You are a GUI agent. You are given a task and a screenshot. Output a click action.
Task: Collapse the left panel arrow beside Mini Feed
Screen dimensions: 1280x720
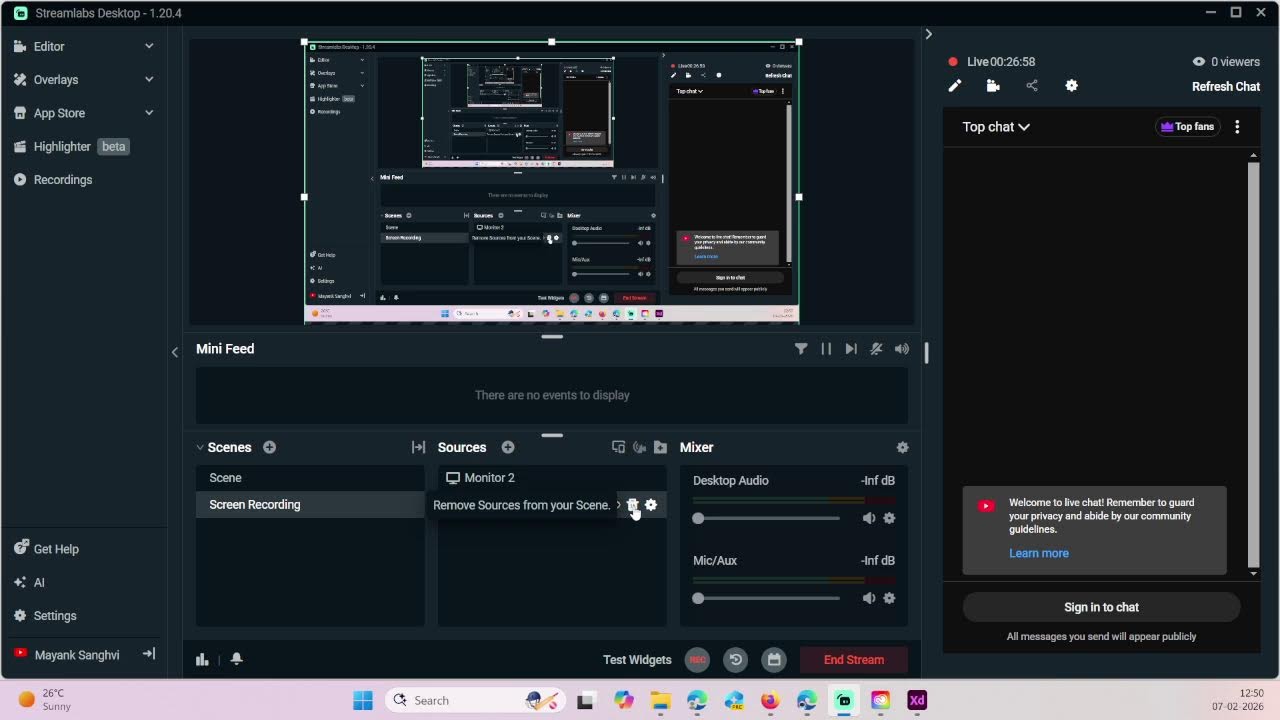pyautogui.click(x=175, y=352)
